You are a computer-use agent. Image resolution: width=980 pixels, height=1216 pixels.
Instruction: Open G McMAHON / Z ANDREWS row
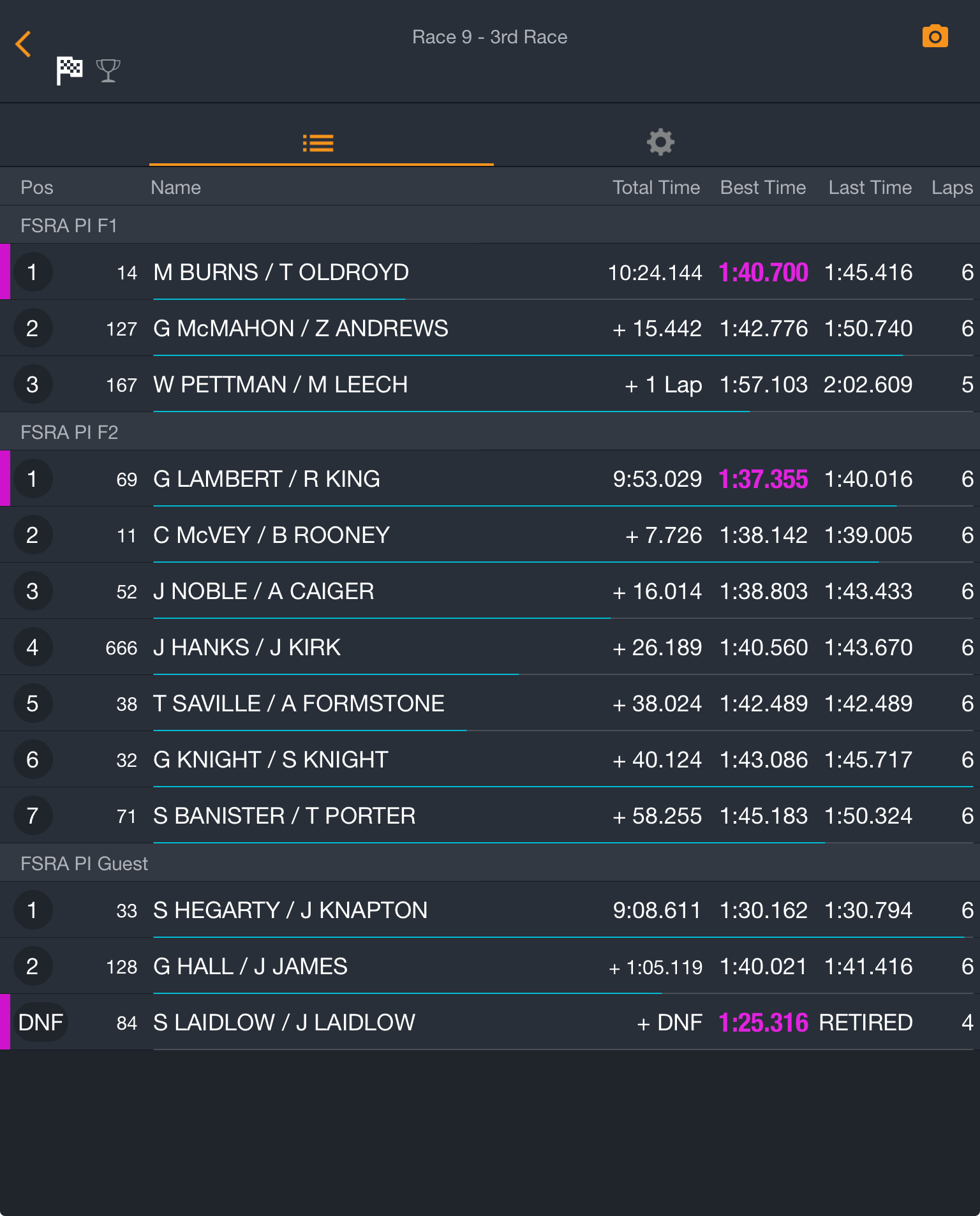490,328
